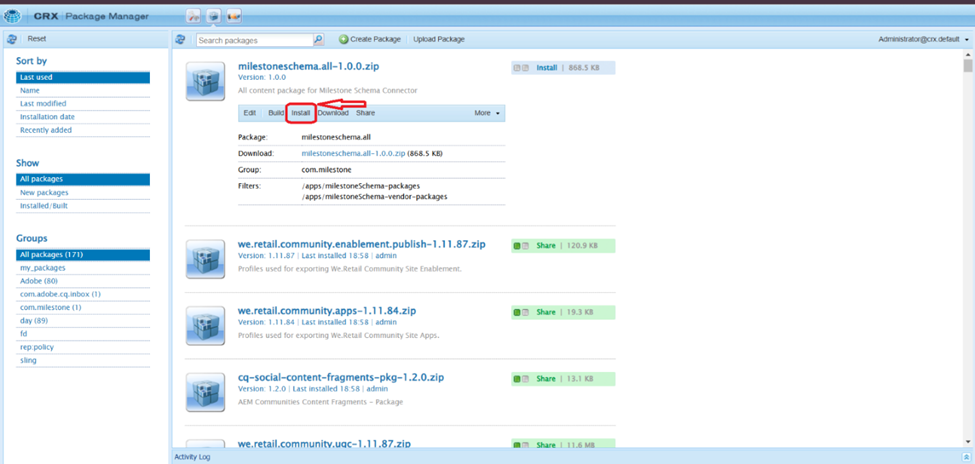Sort packages by Installation date
The height and width of the screenshot is (464, 975).
click(83, 117)
